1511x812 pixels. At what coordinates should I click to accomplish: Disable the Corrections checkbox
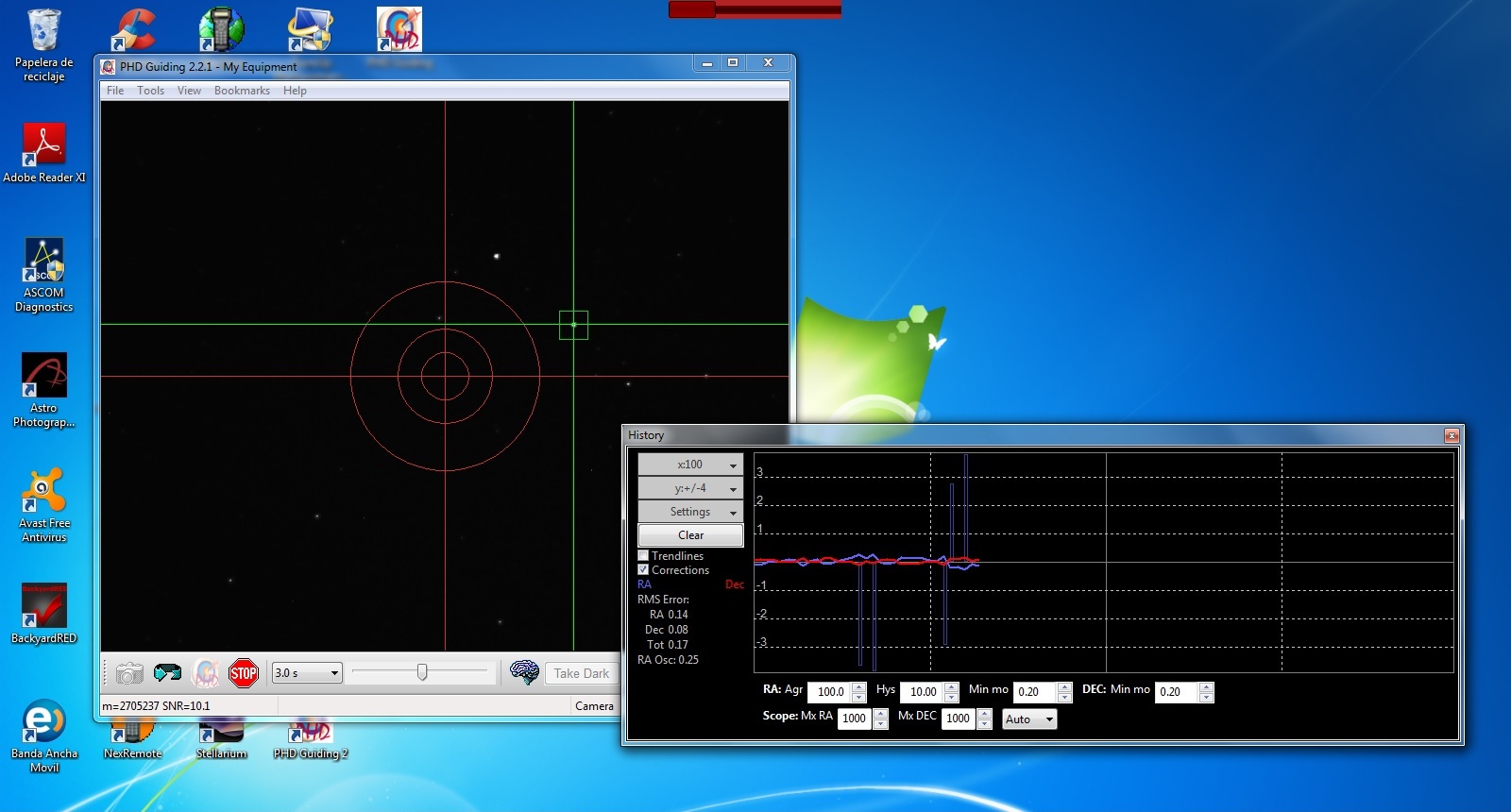tap(643, 570)
